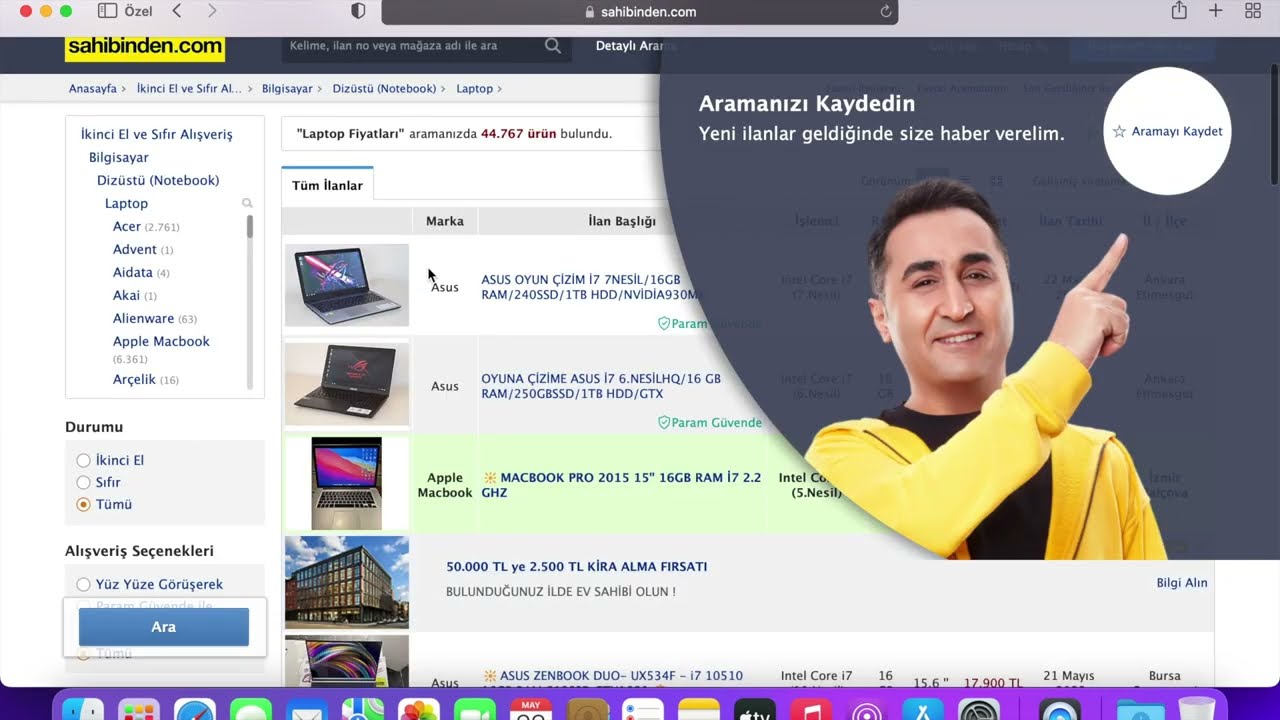Choose the Yüz Yüze Görüşerek option
The height and width of the screenshot is (720, 1280).
click(83, 584)
